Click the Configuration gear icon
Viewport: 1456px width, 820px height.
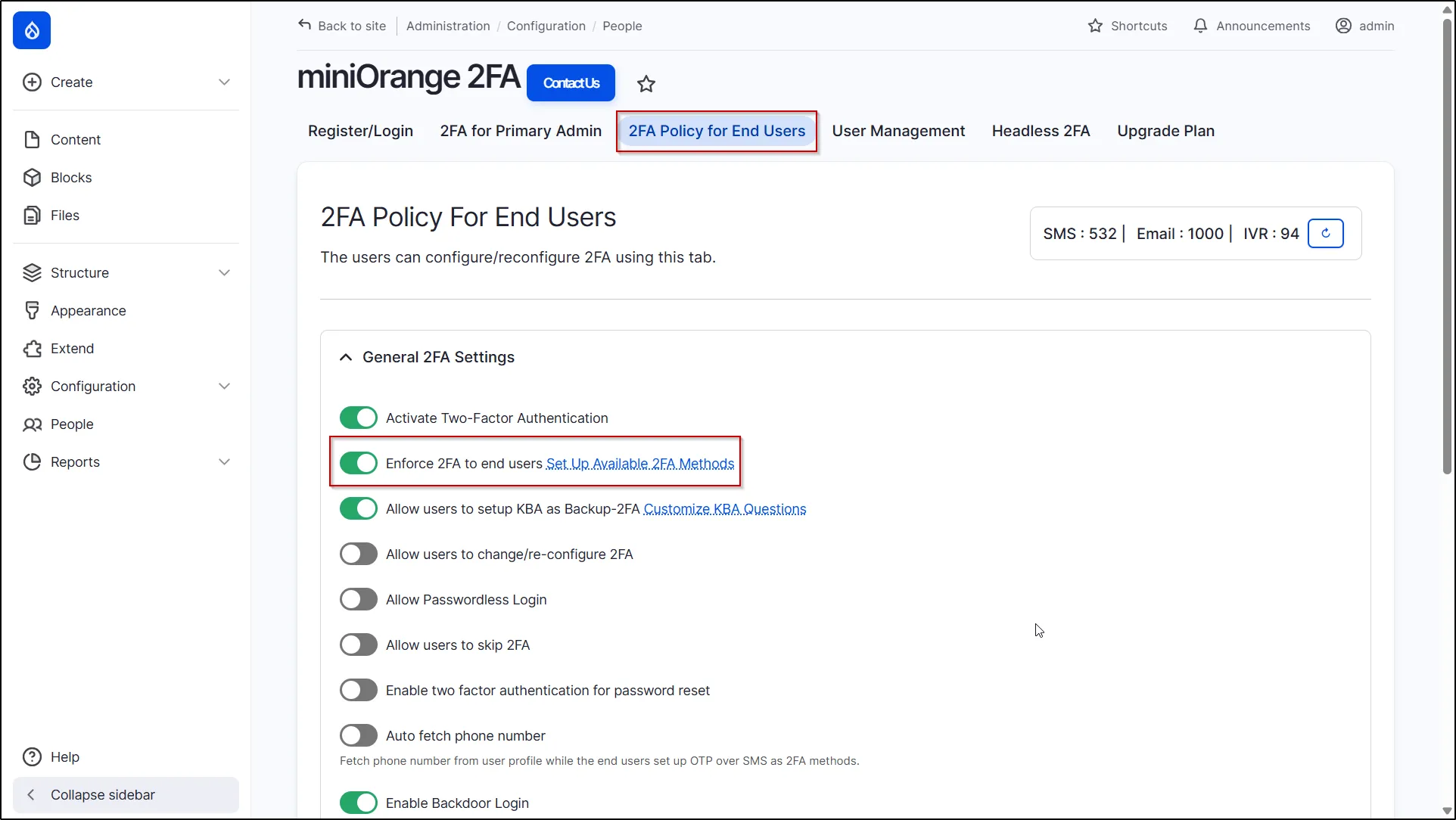click(32, 387)
